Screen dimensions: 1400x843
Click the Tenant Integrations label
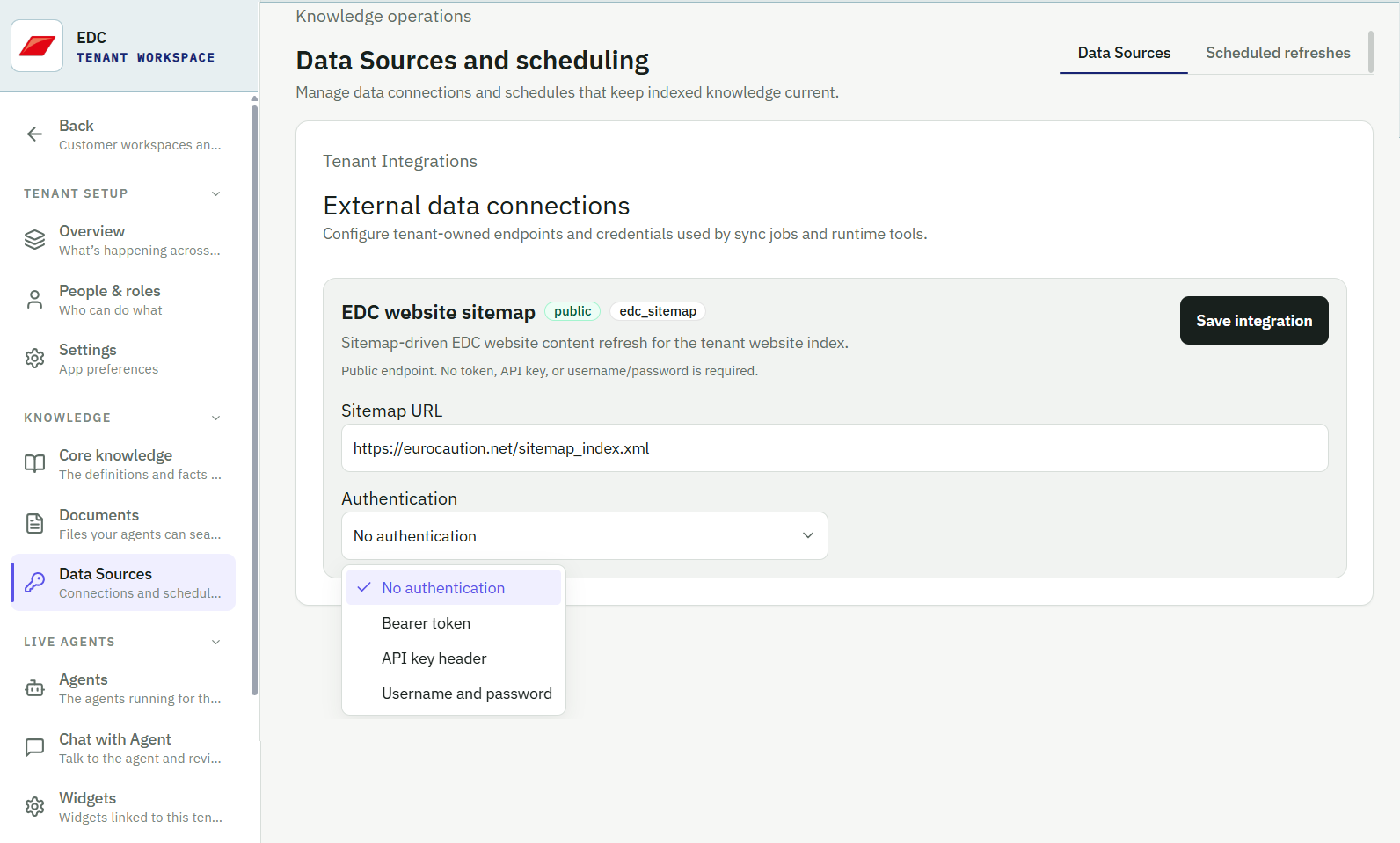400,161
